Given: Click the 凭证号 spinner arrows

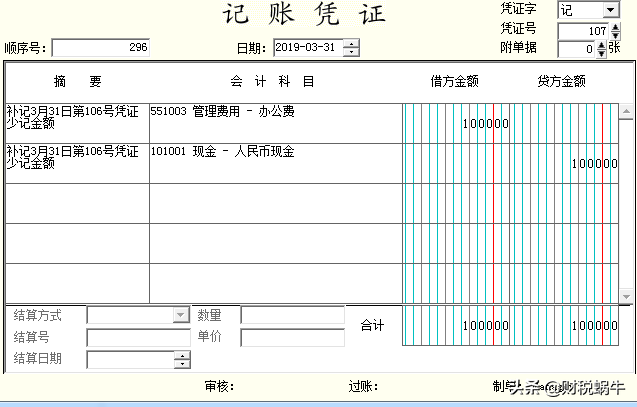Looking at the screenshot, I should pos(616,30).
